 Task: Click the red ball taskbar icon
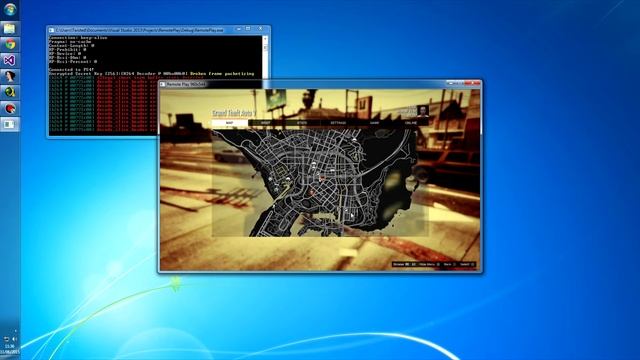pyautogui.click(x=10, y=108)
